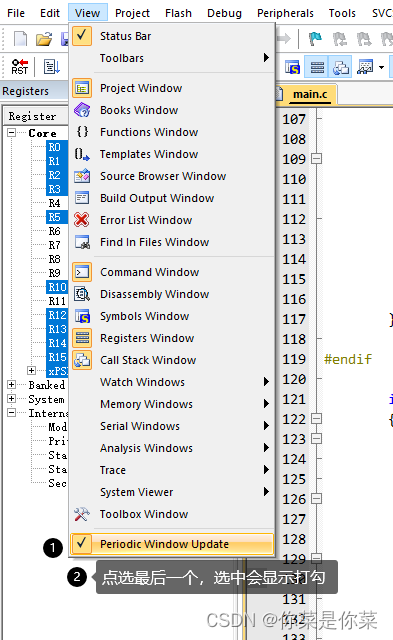Open the Symbols Window menu entry

pos(172,316)
